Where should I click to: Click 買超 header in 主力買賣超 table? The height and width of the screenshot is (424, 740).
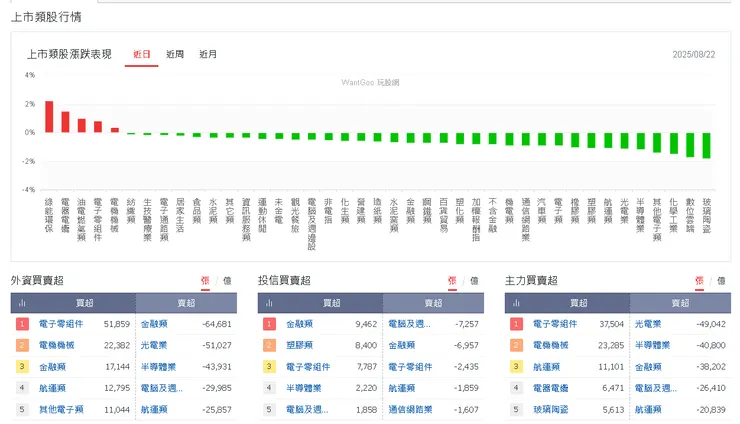click(x=579, y=303)
